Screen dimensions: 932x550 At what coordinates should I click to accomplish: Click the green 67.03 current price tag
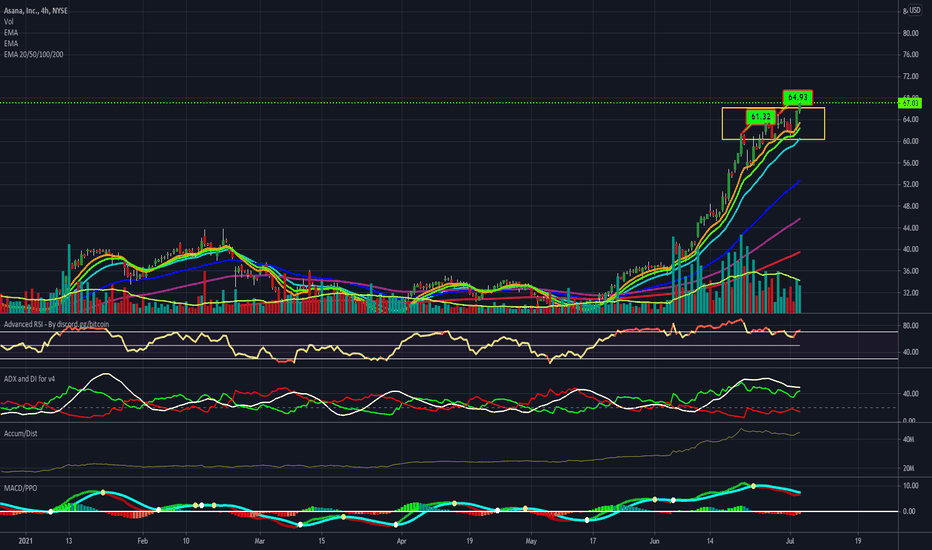tap(910, 103)
